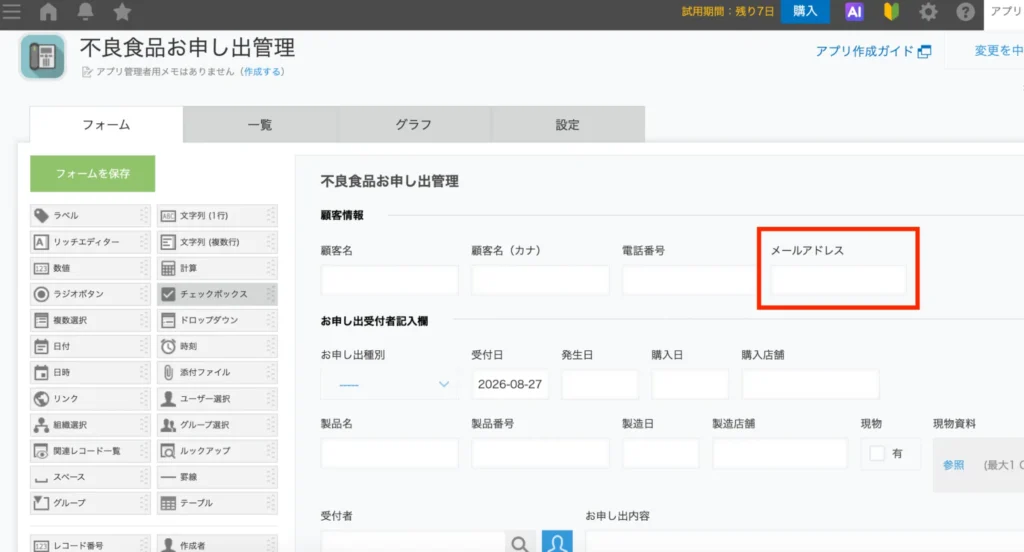Switch to the グラフ tab
The height and width of the screenshot is (552, 1024).
[413, 125]
